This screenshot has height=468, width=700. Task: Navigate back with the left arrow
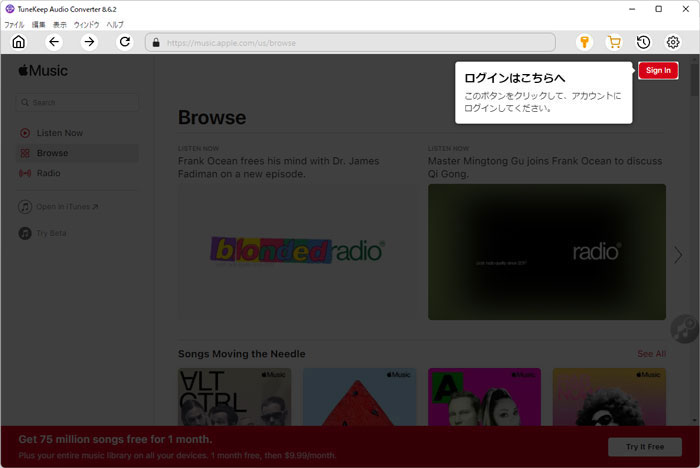coord(54,42)
